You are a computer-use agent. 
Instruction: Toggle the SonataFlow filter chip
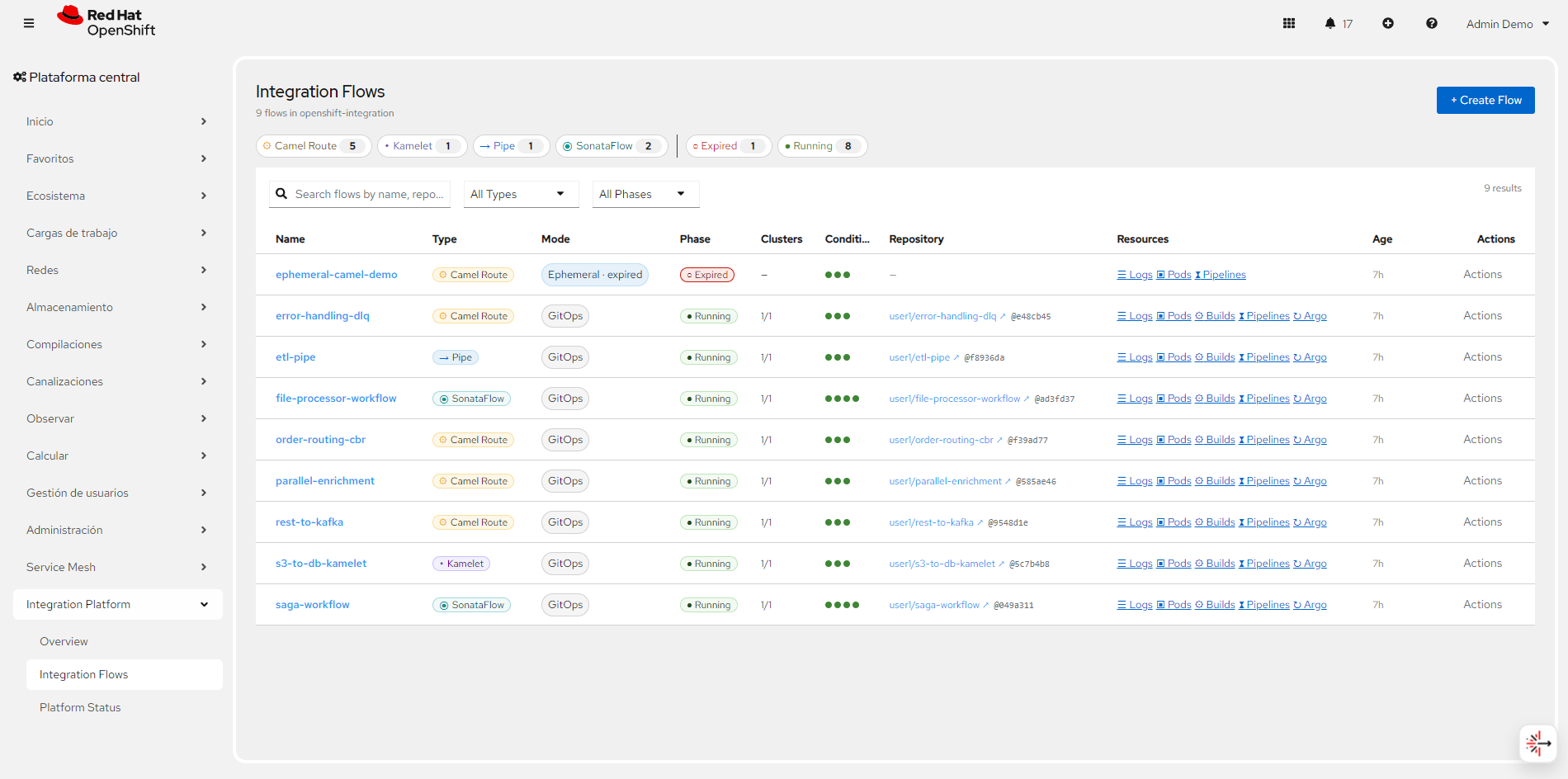pyautogui.click(x=612, y=146)
